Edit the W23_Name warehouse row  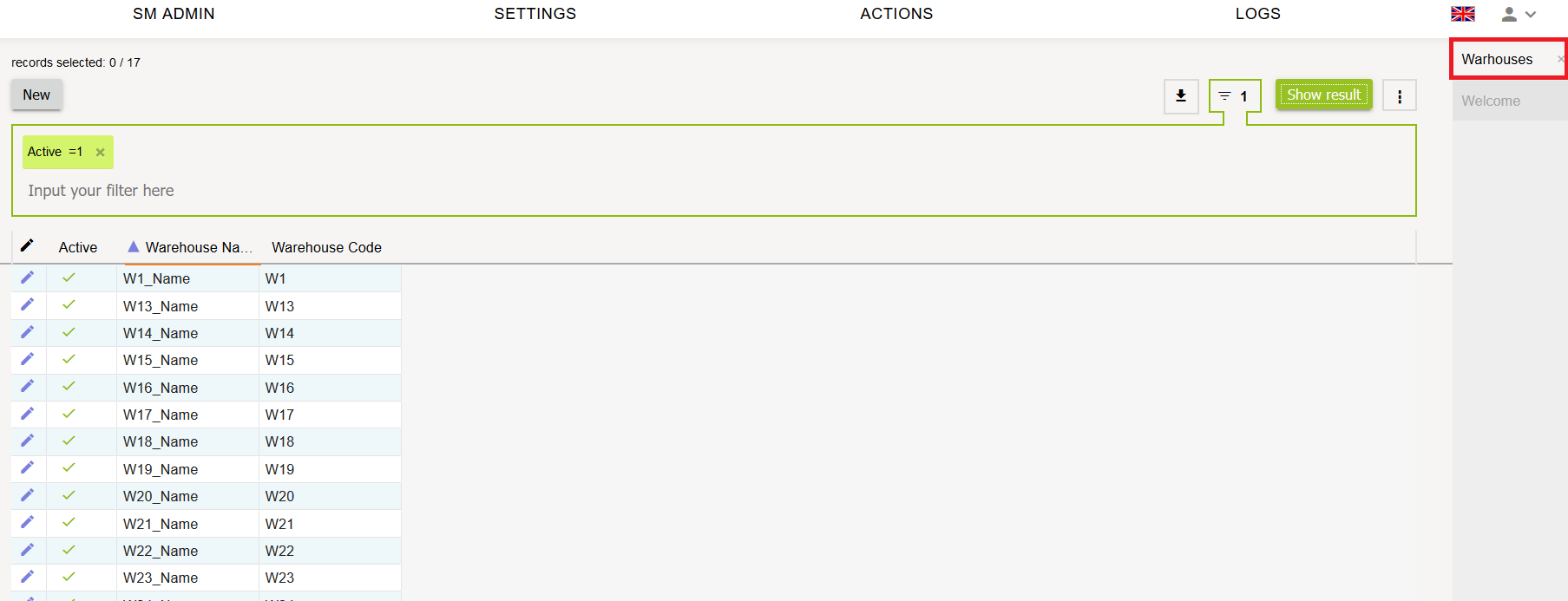[28, 577]
